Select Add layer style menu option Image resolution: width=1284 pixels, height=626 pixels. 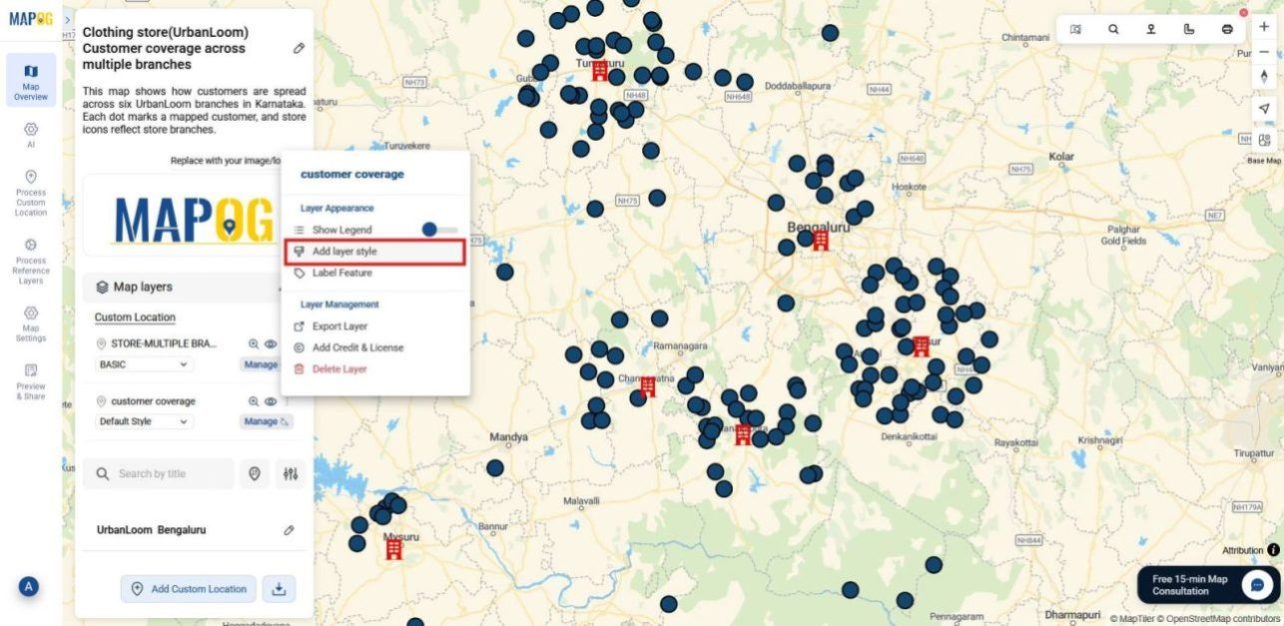click(x=344, y=252)
